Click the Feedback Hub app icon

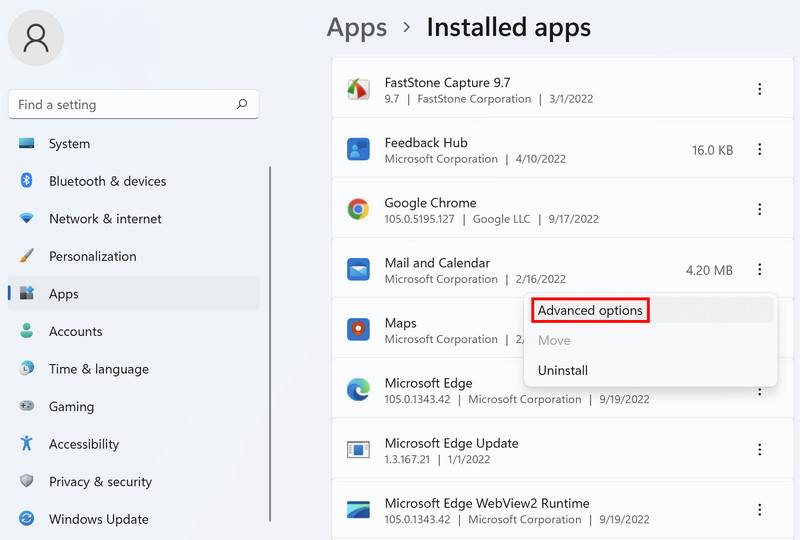358,150
